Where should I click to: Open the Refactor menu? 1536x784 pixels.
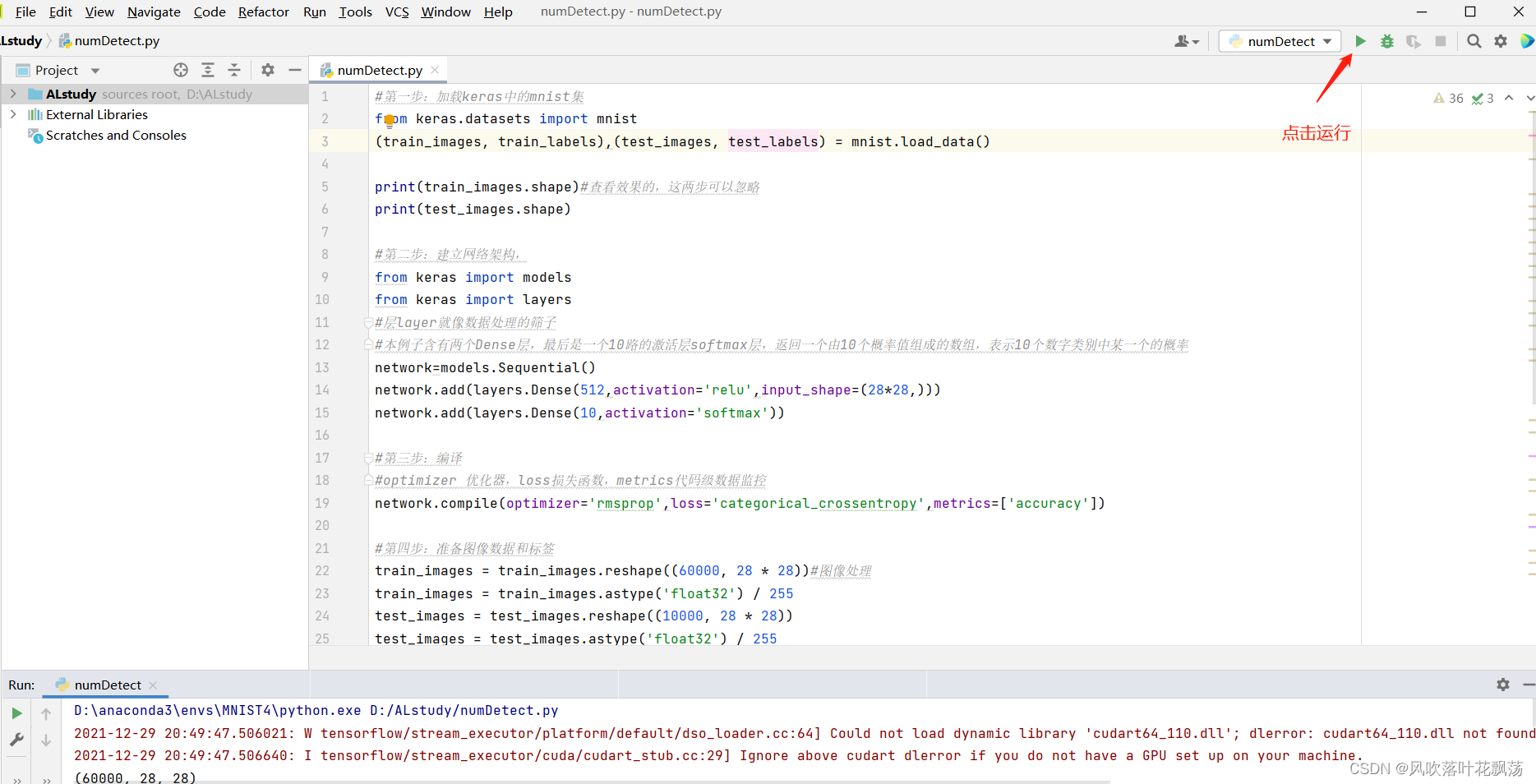(x=264, y=12)
